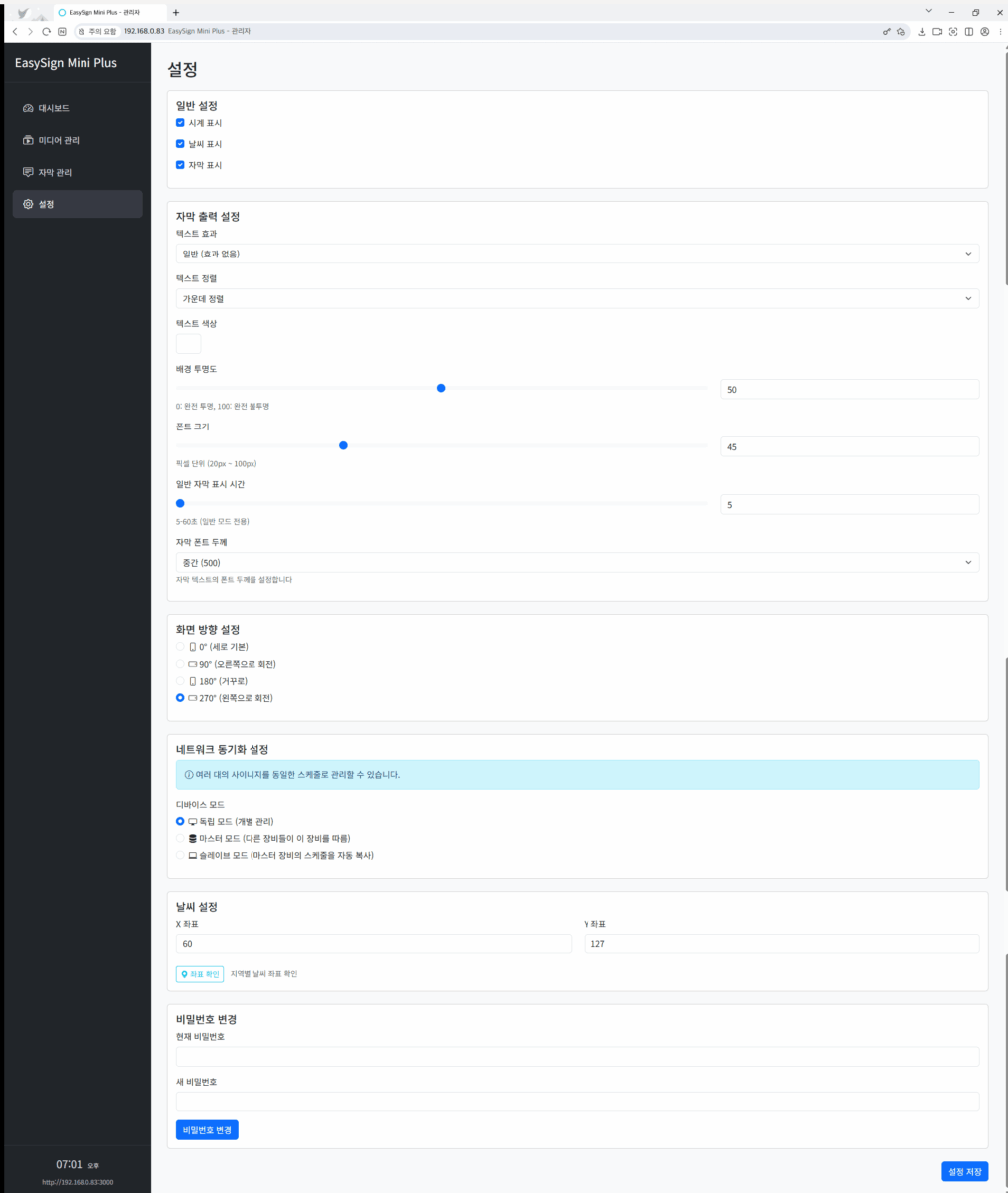Click the 현재 비밀번호 input field
Image resolution: width=1008 pixels, height=1193 pixels.
(x=578, y=1057)
